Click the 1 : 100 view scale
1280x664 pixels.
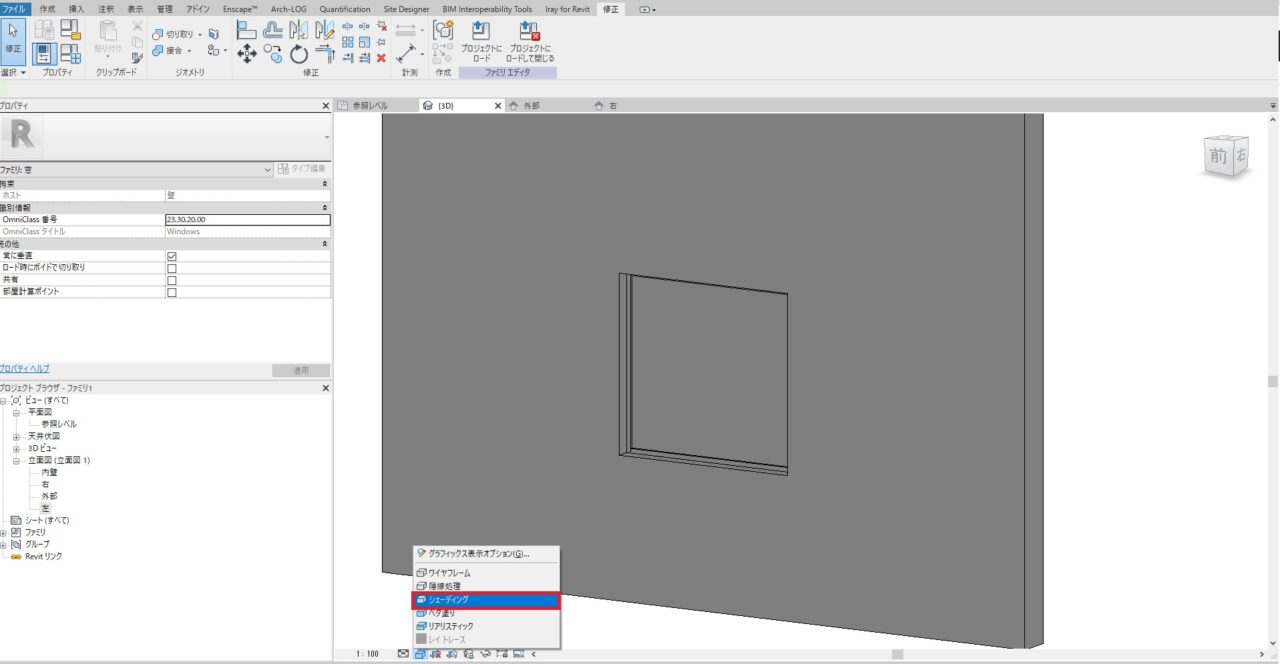[x=368, y=654]
